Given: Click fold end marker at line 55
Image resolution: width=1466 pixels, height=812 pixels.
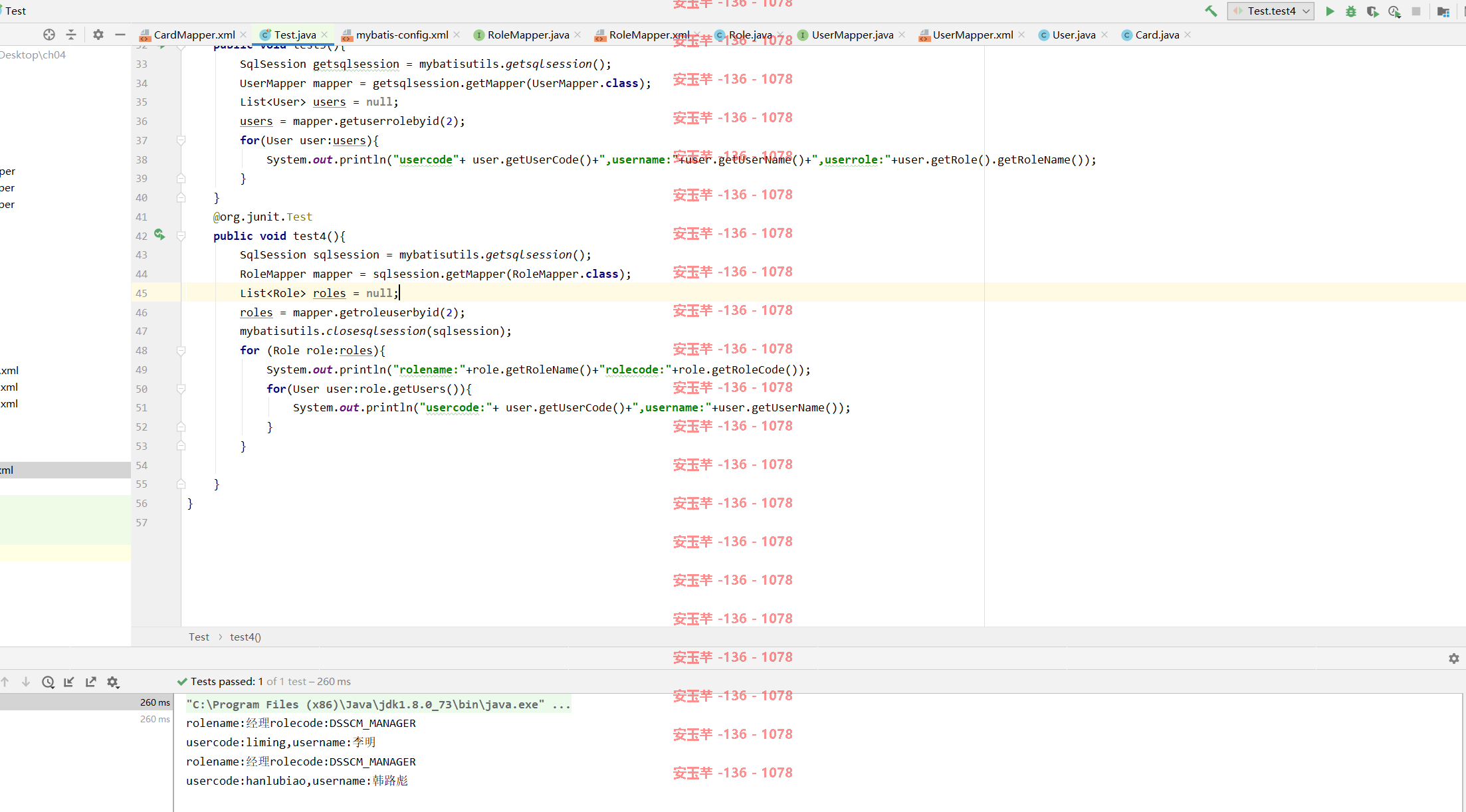Looking at the screenshot, I should click(x=181, y=484).
